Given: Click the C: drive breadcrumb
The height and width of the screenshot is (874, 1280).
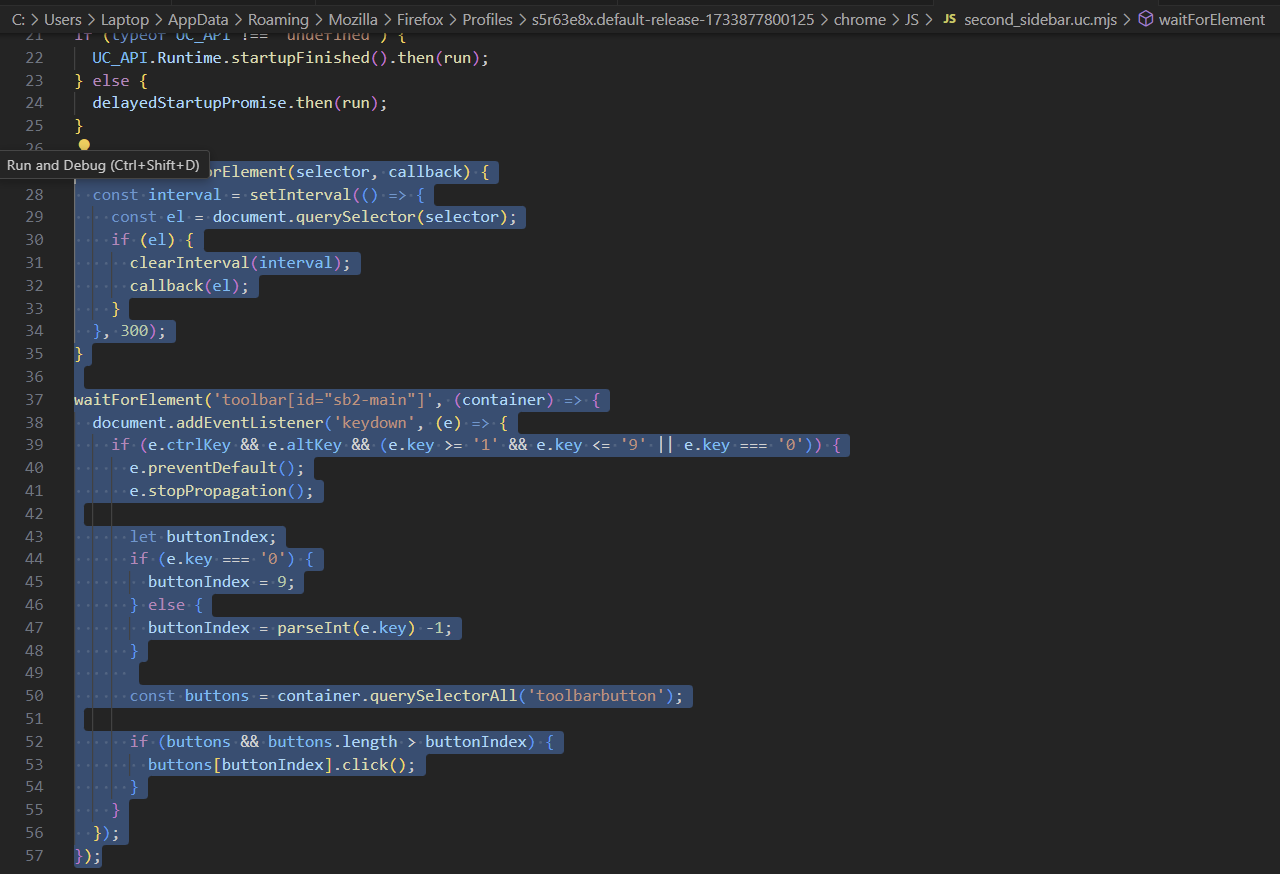Looking at the screenshot, I should (x=18, y=19).
